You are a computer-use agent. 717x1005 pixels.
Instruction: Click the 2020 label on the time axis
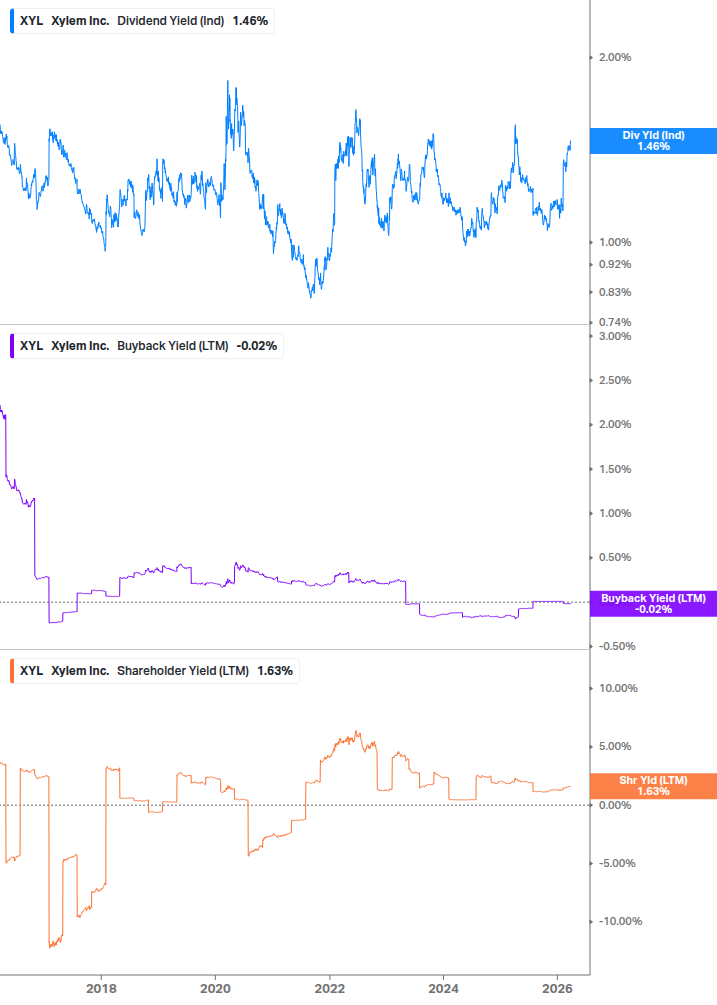(215, 988)
